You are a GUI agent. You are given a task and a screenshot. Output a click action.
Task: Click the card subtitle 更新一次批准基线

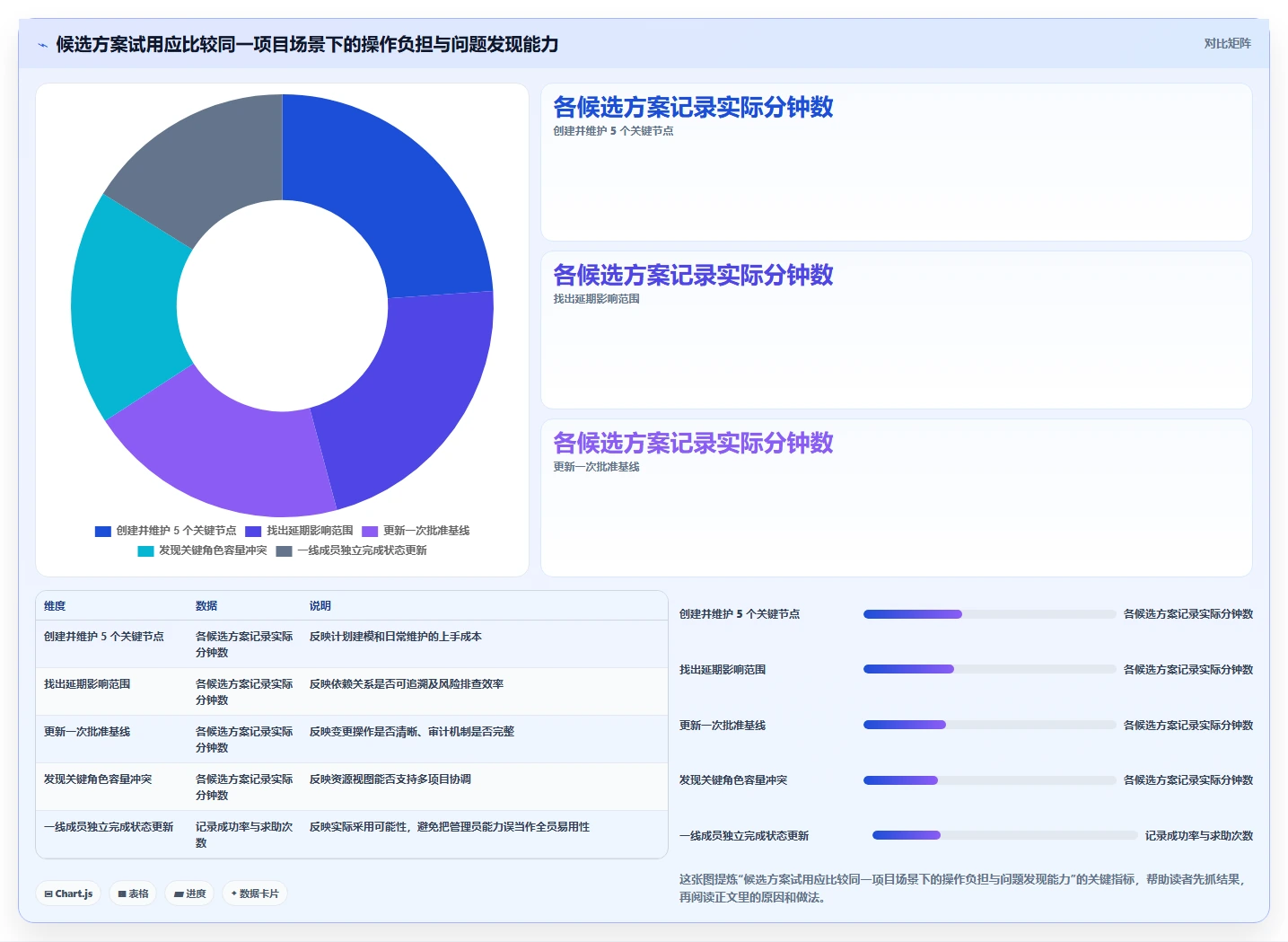(x=596, y=467)
